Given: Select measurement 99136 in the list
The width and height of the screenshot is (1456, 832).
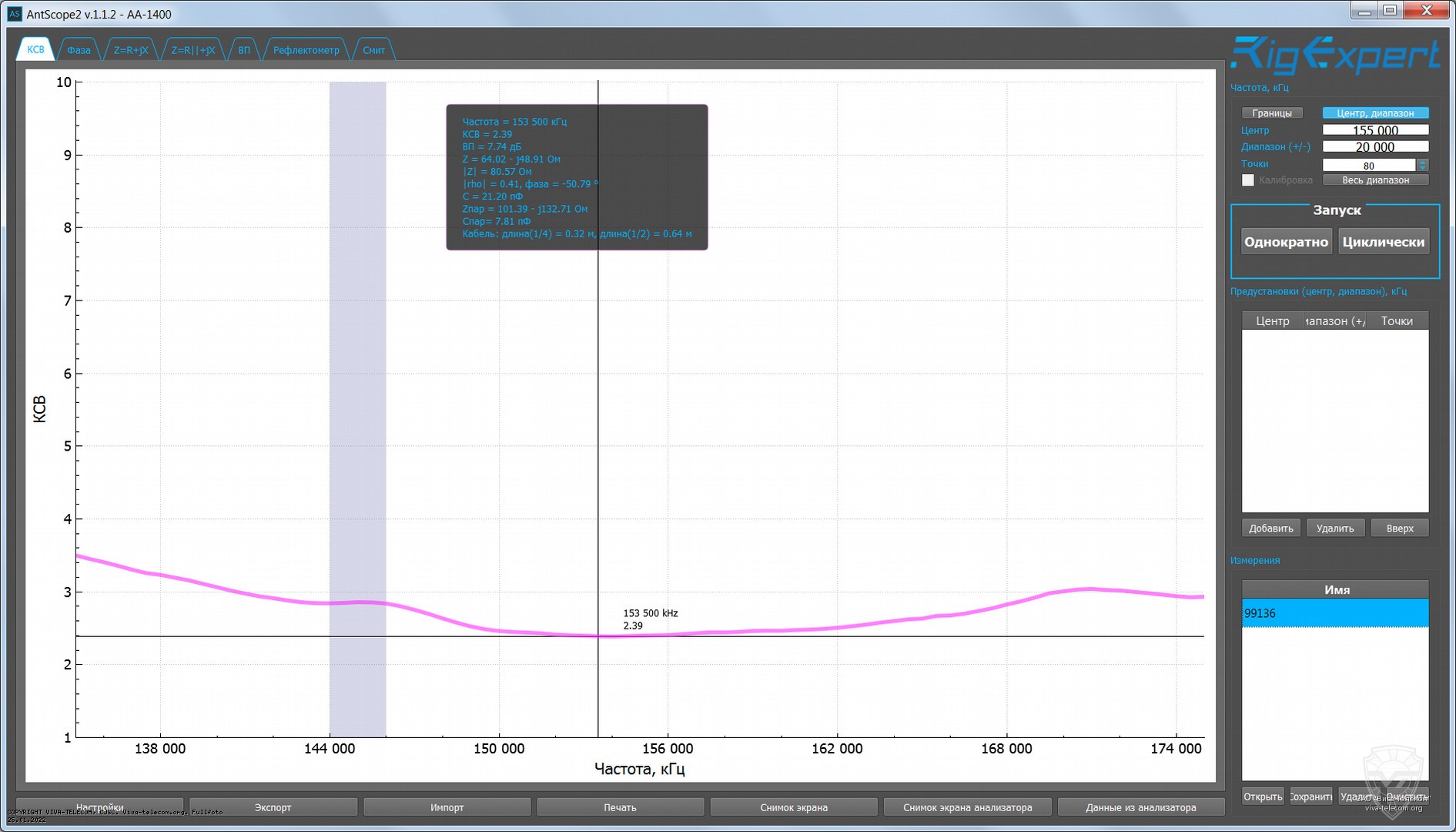Looking at the screenshot, I should pyautogui.click(x=1334, y=613).
